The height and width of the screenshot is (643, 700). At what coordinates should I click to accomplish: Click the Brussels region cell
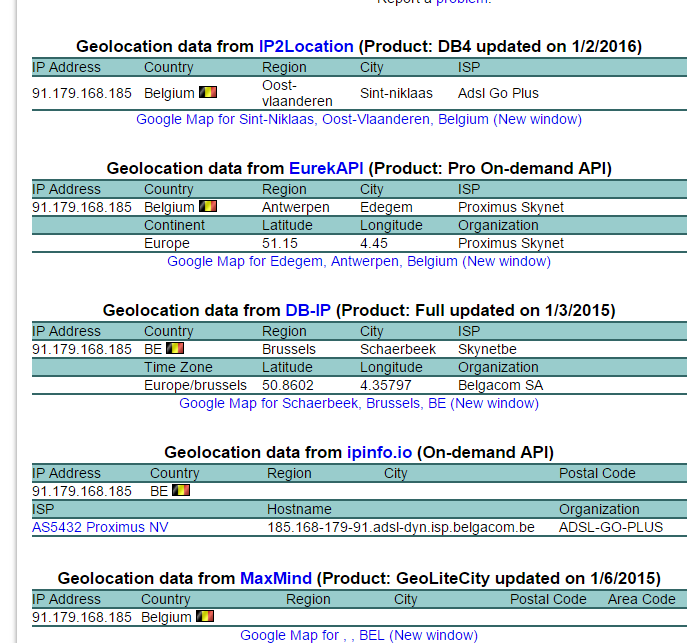coord(289,349)
